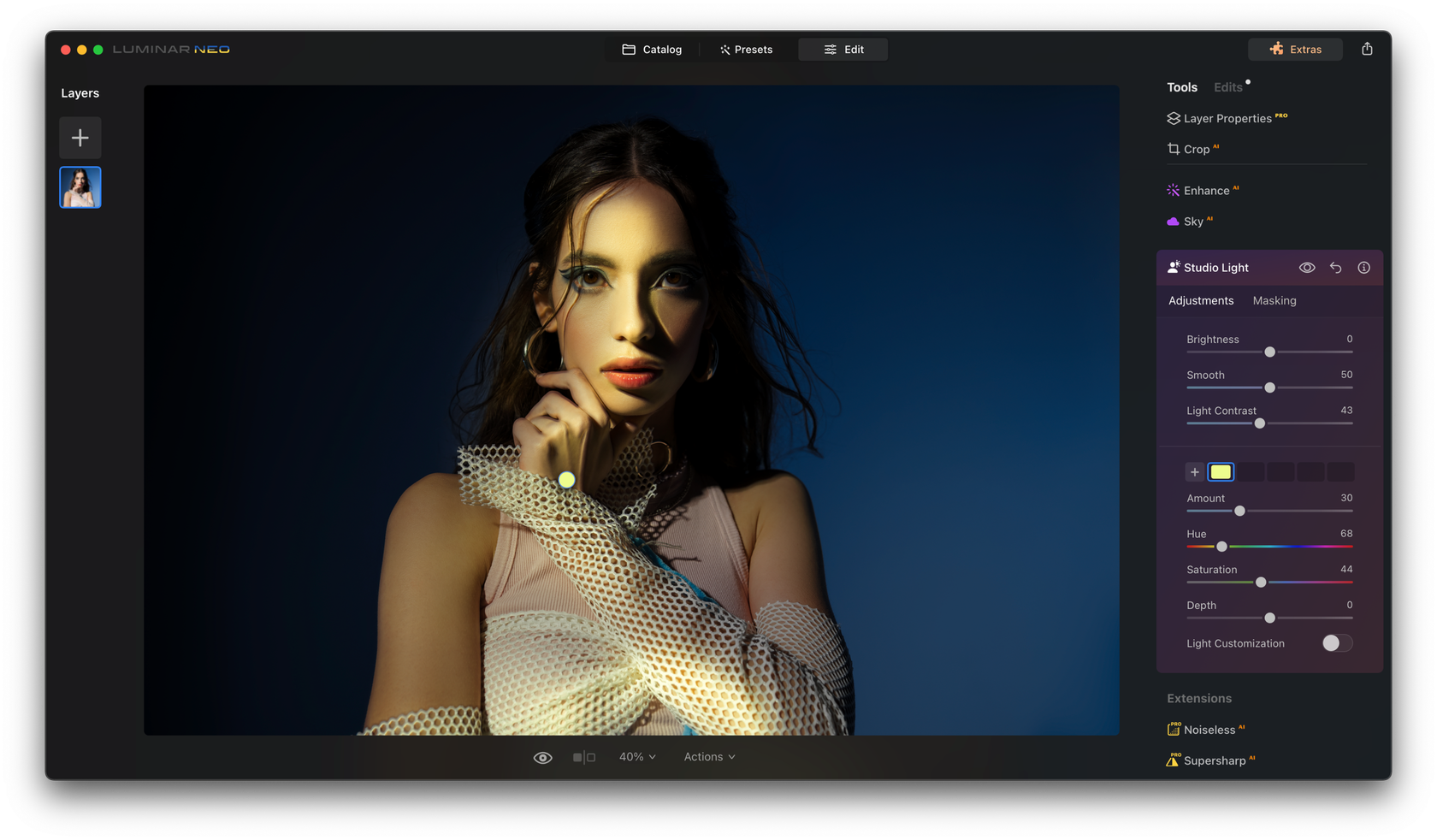Open the Sky AI tool
1437x840 pixels.
(x=1197, y=221)
